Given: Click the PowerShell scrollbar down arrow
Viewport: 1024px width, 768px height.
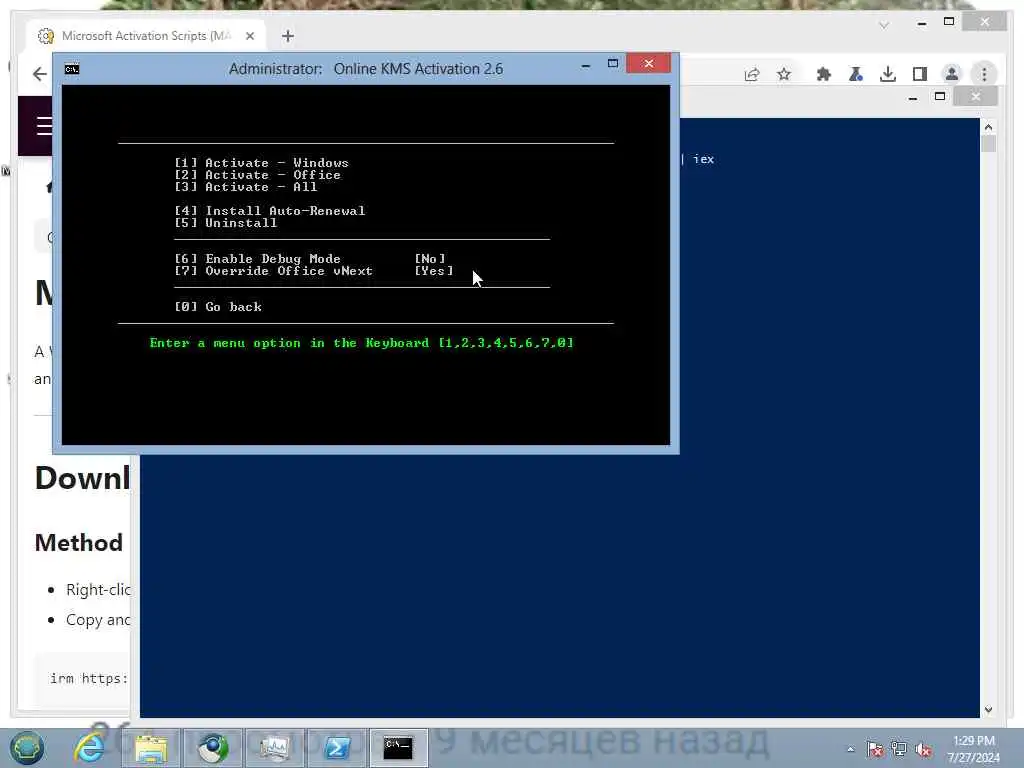Looking at the screenshot, I should coord(988,709).
